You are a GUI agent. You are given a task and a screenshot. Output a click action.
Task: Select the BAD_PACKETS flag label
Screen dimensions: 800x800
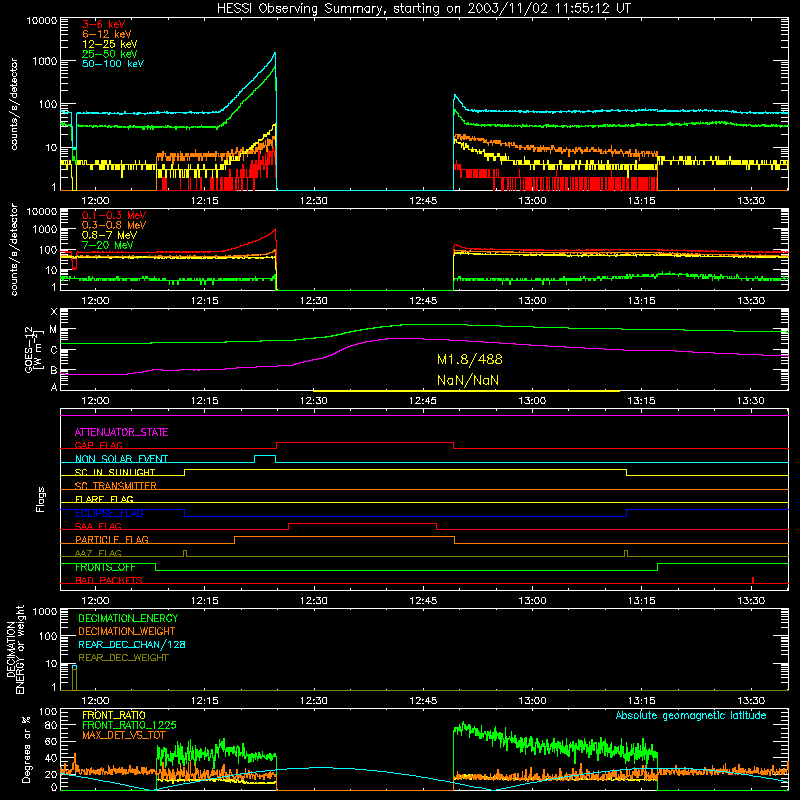pyautogui.click(x=109, y=580)
